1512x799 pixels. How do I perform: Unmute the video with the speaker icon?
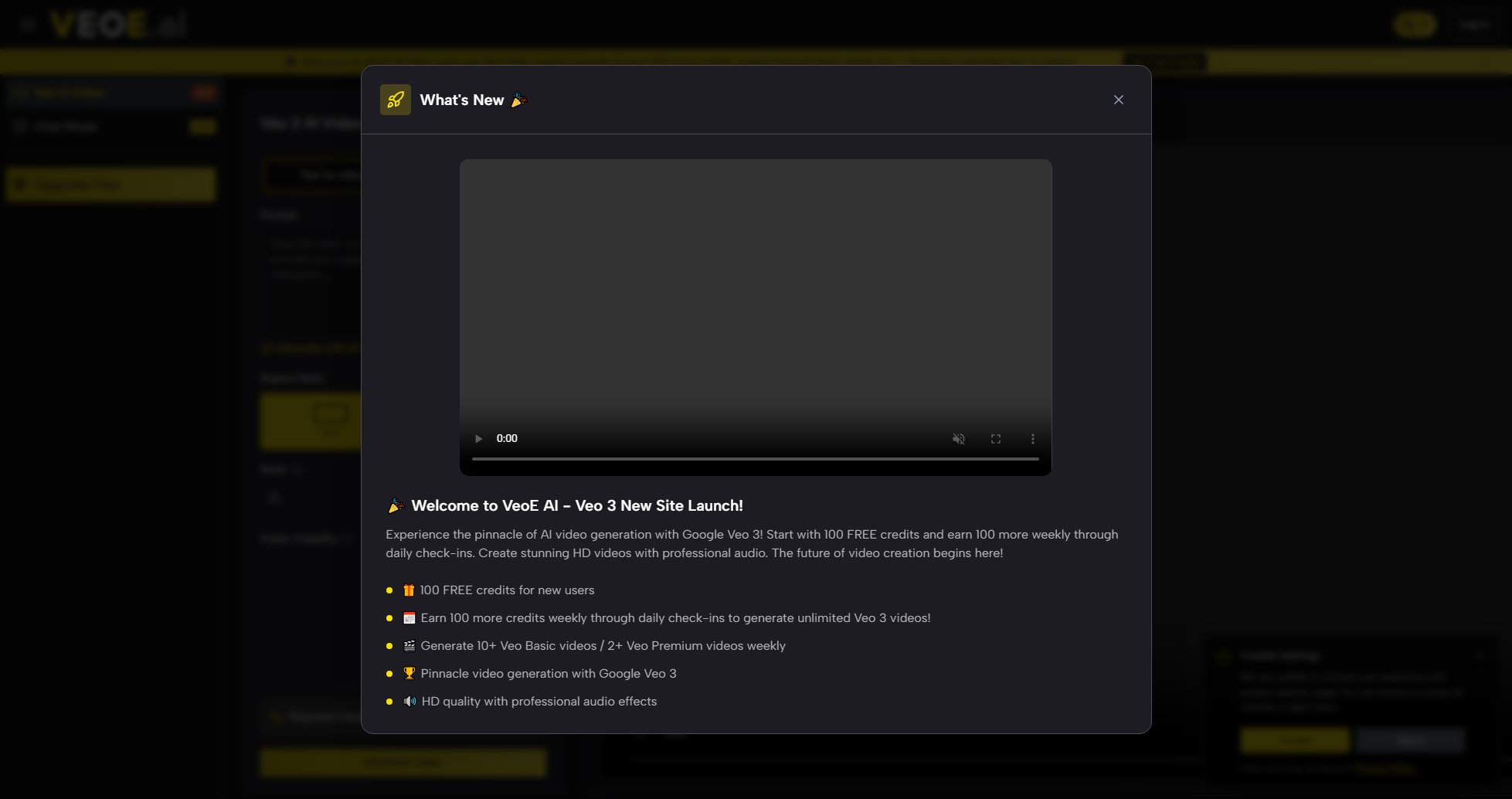[x=958, y=438]
